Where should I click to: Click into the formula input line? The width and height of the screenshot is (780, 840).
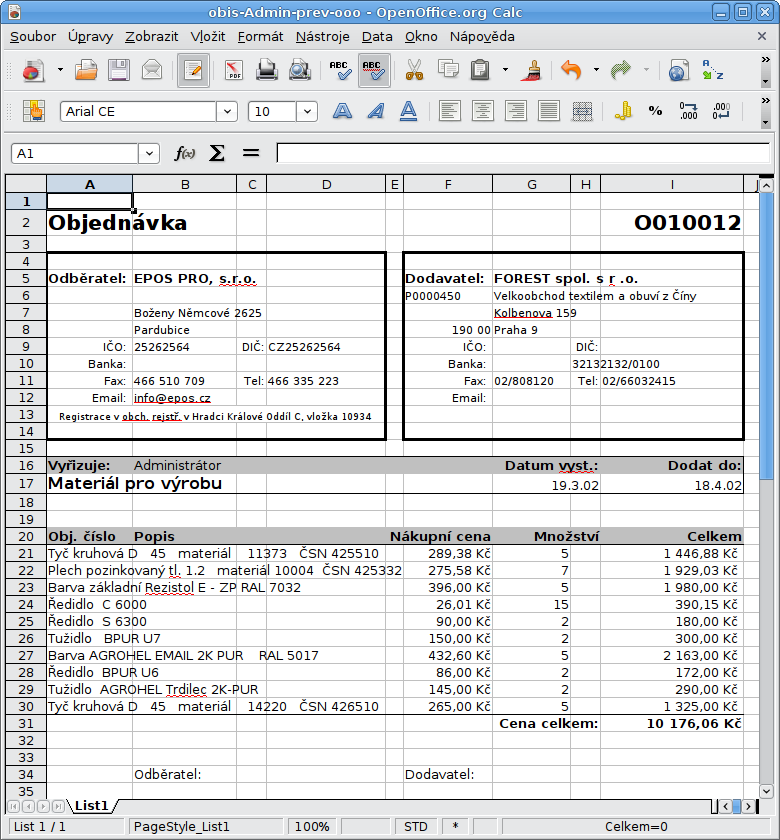[520, 154]
